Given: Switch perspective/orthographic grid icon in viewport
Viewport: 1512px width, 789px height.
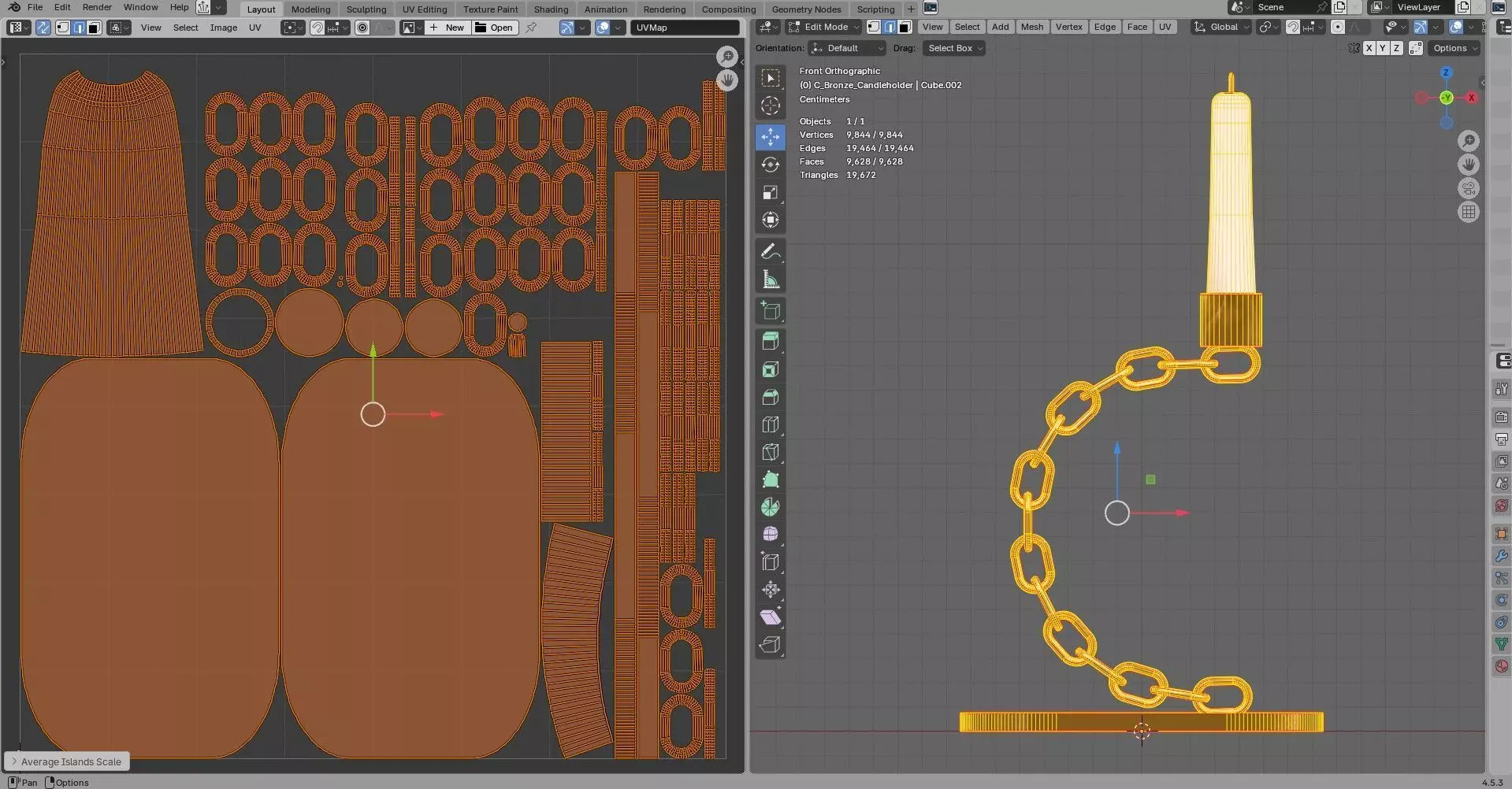Looking at the screenshot, I should pyautogui.click(x=1469, y=212).
